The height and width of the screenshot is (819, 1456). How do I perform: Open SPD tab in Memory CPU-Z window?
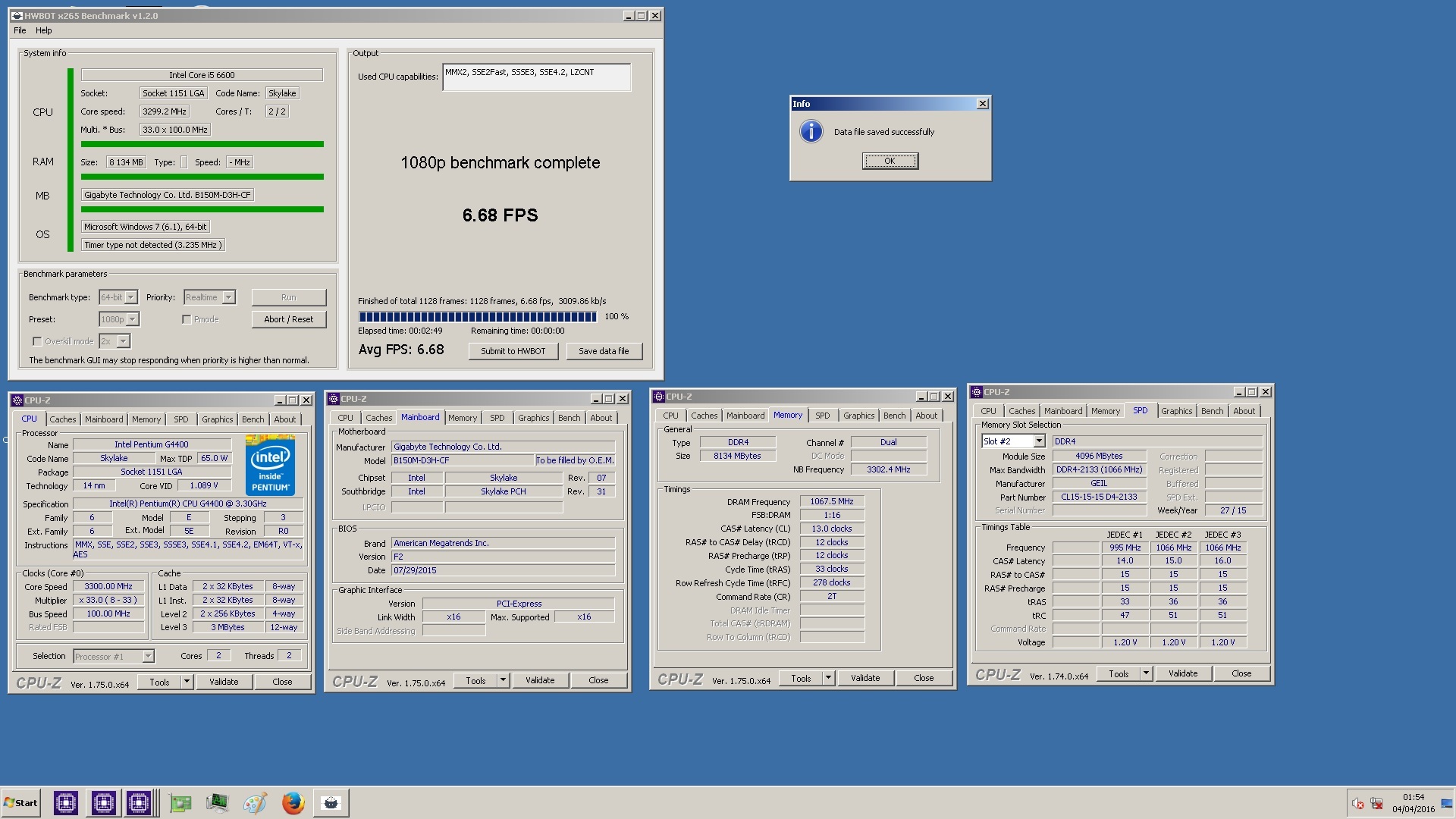823,416
